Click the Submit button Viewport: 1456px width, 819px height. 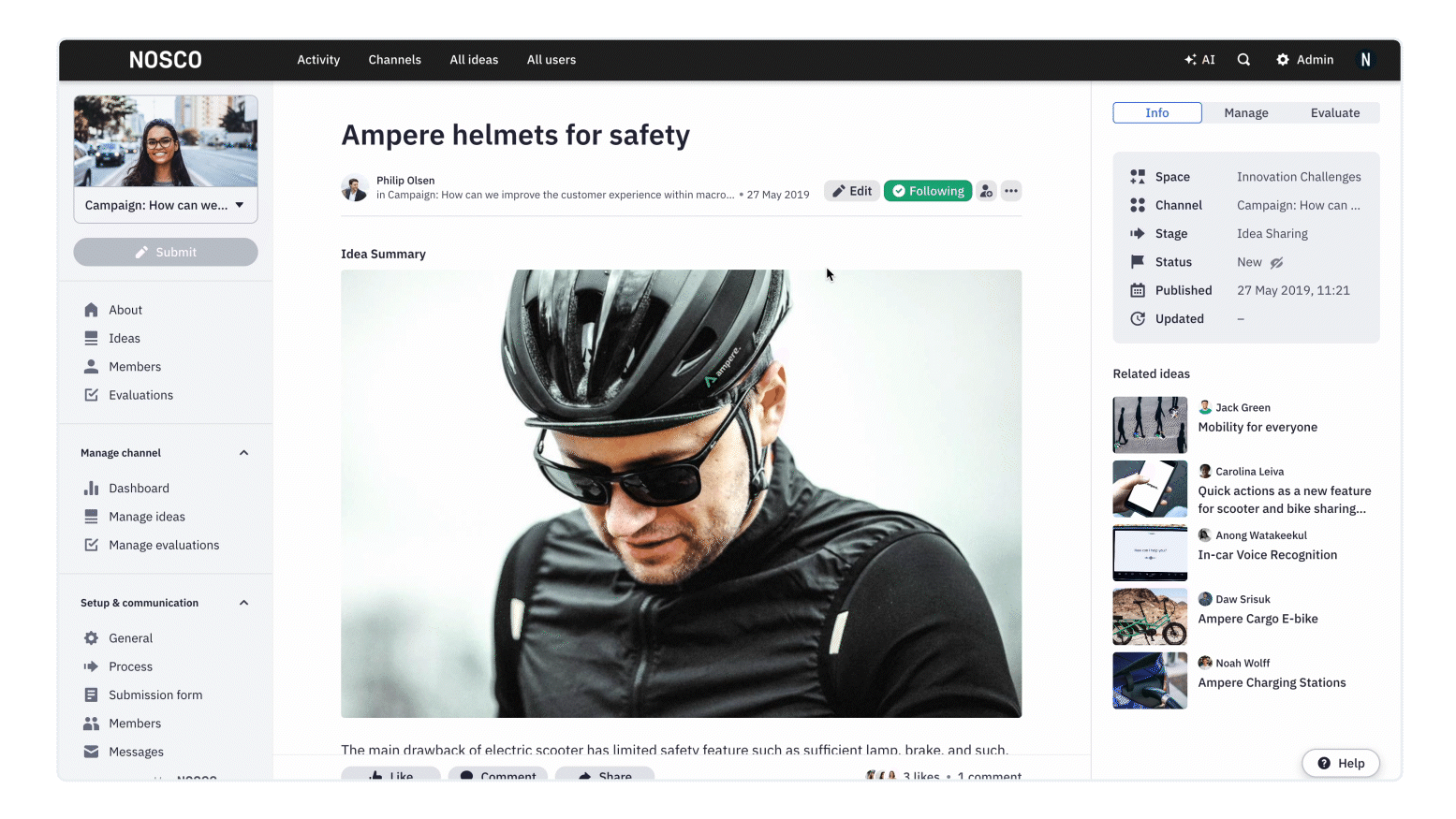(166, 252)
